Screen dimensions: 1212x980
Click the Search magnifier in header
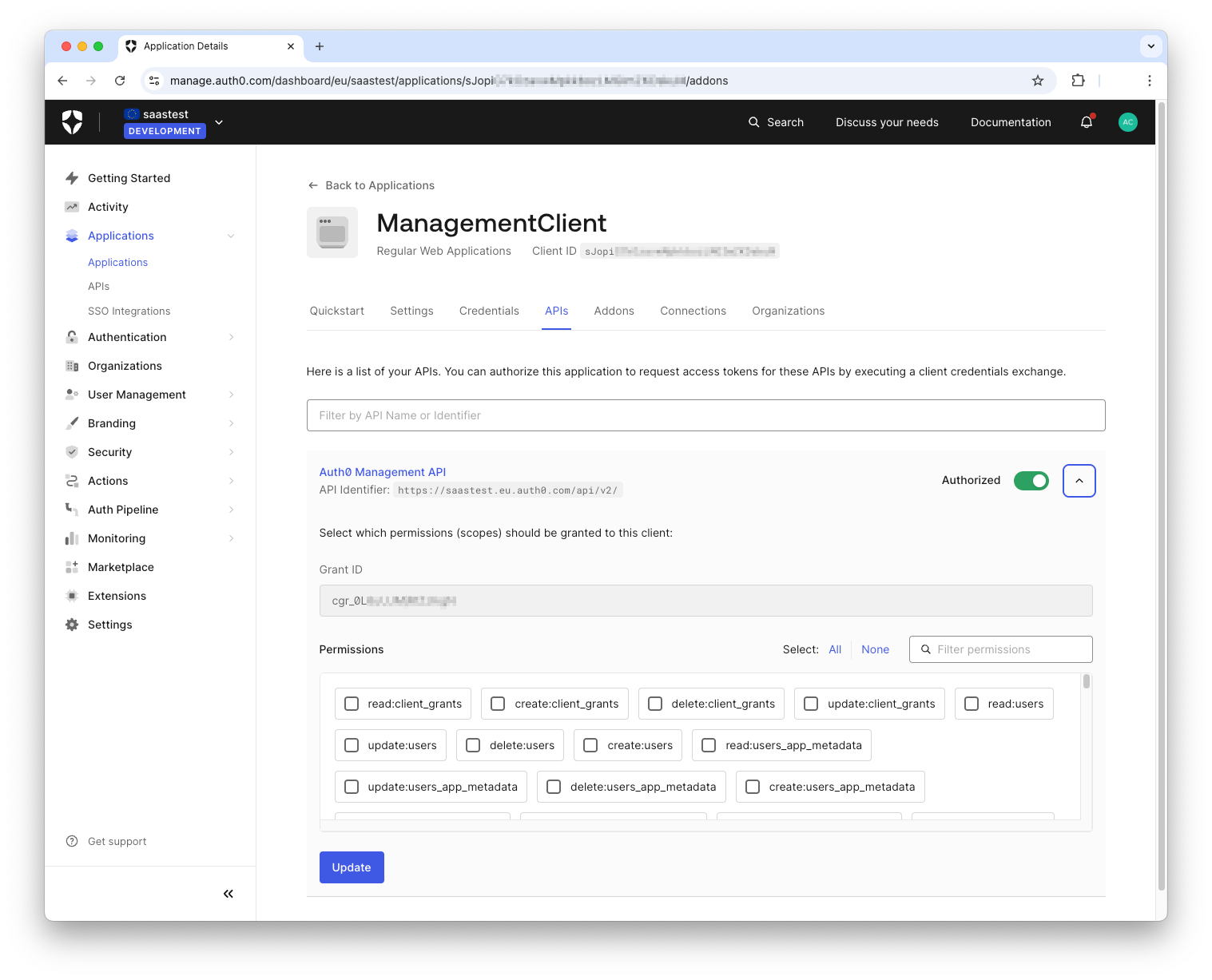point(753,122)
